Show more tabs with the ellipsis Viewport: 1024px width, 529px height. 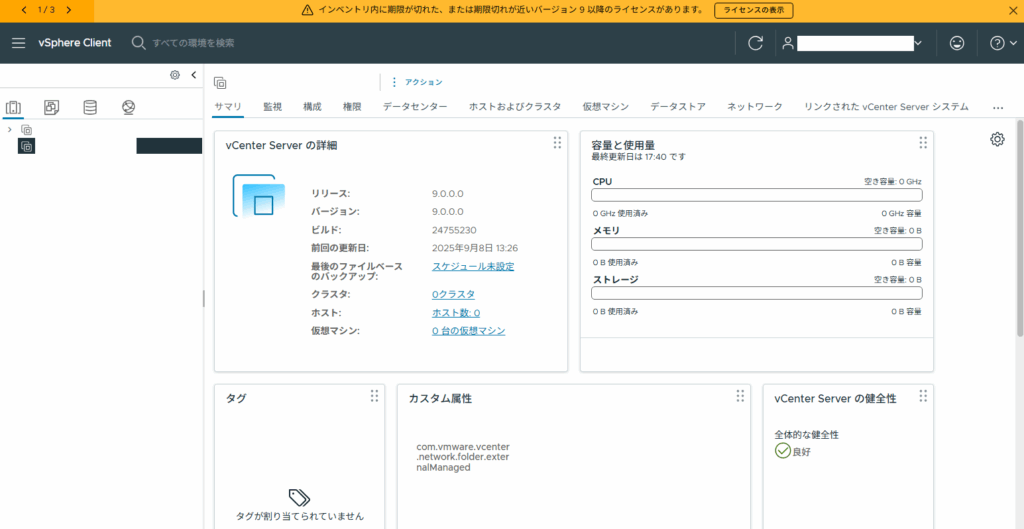tap(997, 107)
